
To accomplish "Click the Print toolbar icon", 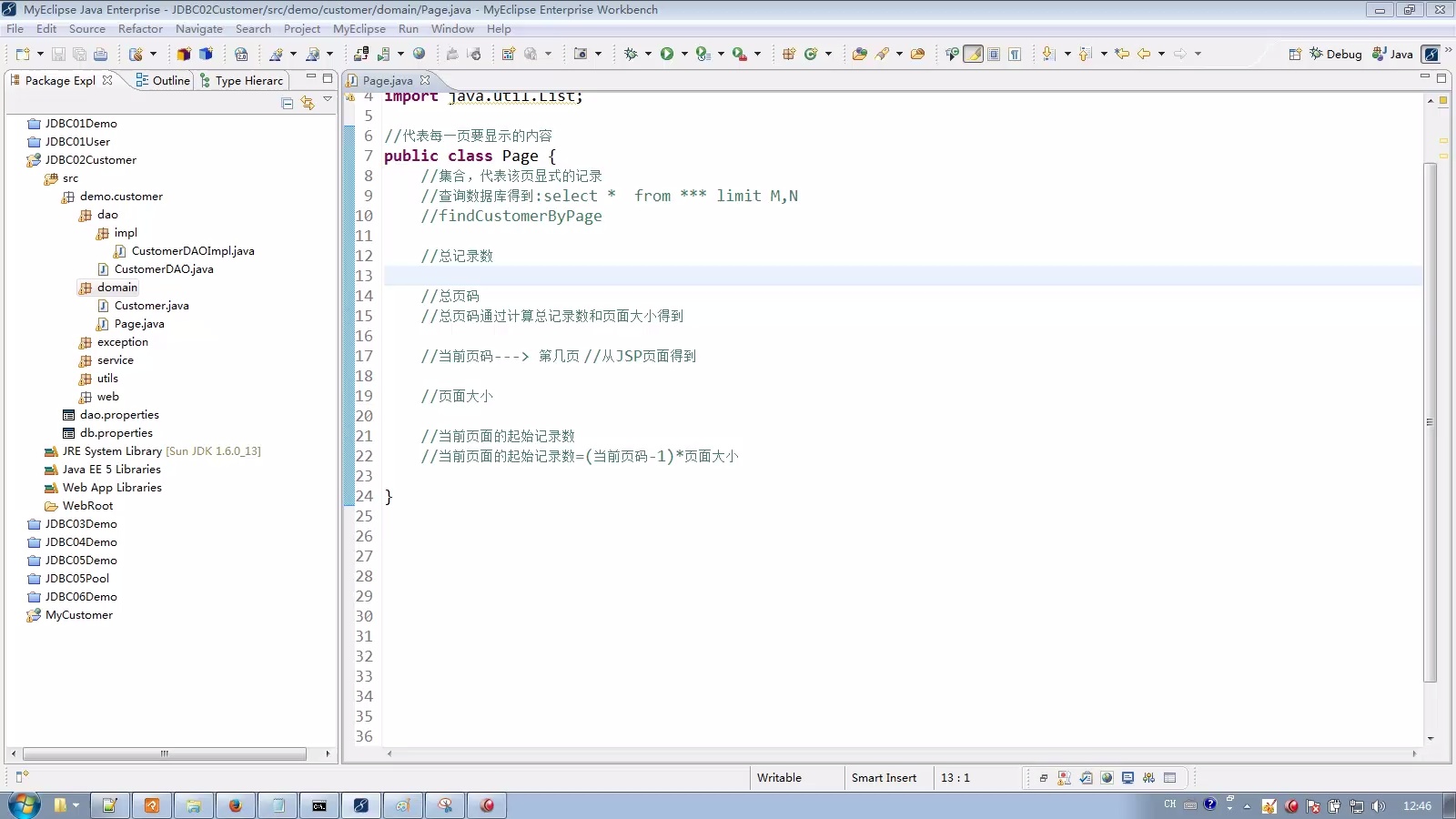I will tap(101, 54).
